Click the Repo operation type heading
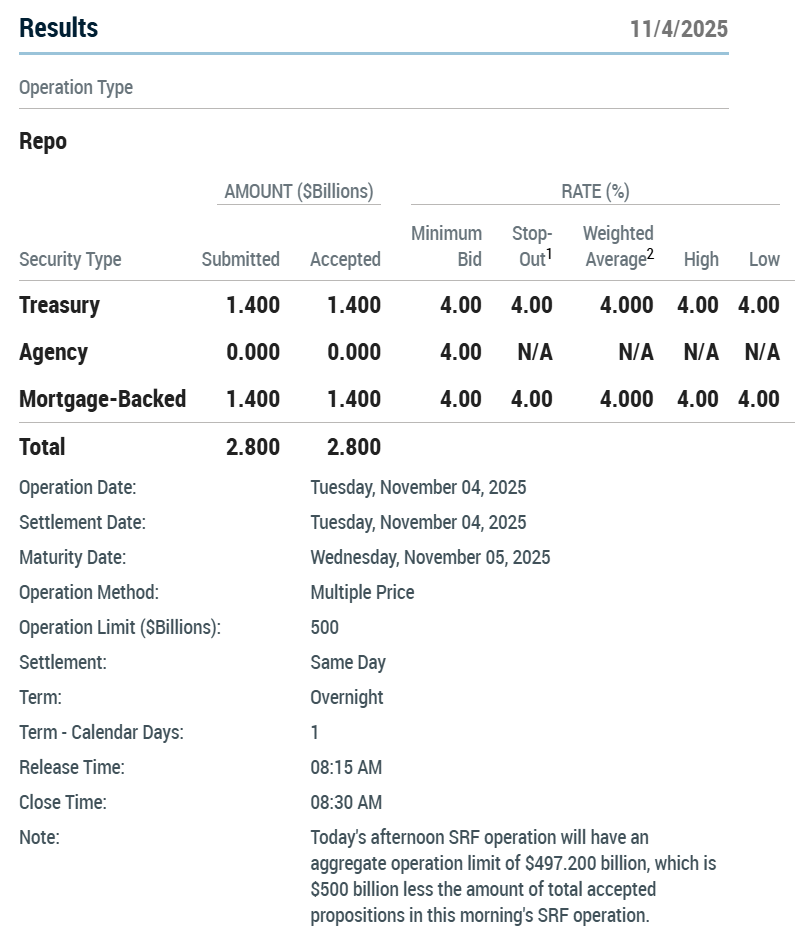Viewport: 795px width, 951px height. pos(43,141)
